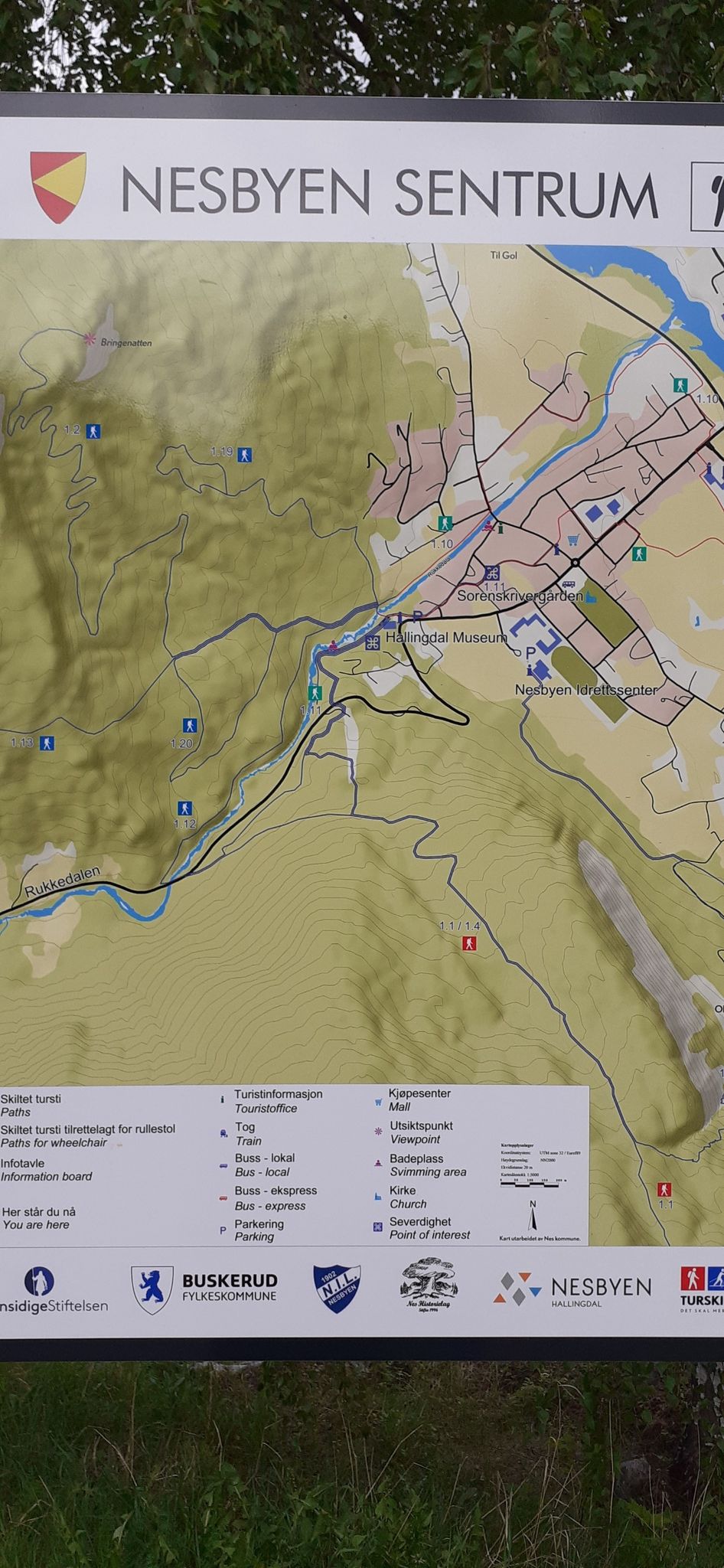Click the red and yellow coat of arms

pos(58,188)
